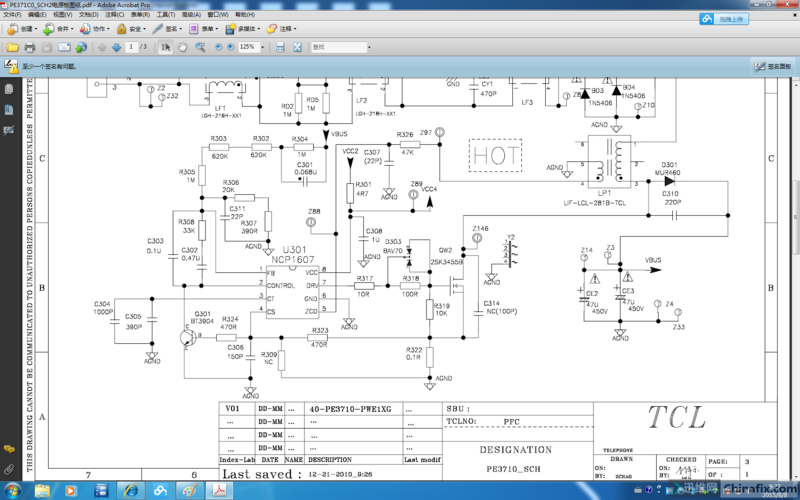The height and width of the screenshot is (500, 800).
Task: Select the text Select tool cursor icon
Action: click(x=165, y=47)
